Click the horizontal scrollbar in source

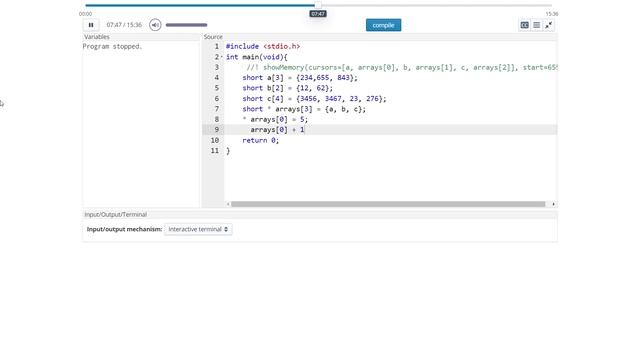coord(388,204)
